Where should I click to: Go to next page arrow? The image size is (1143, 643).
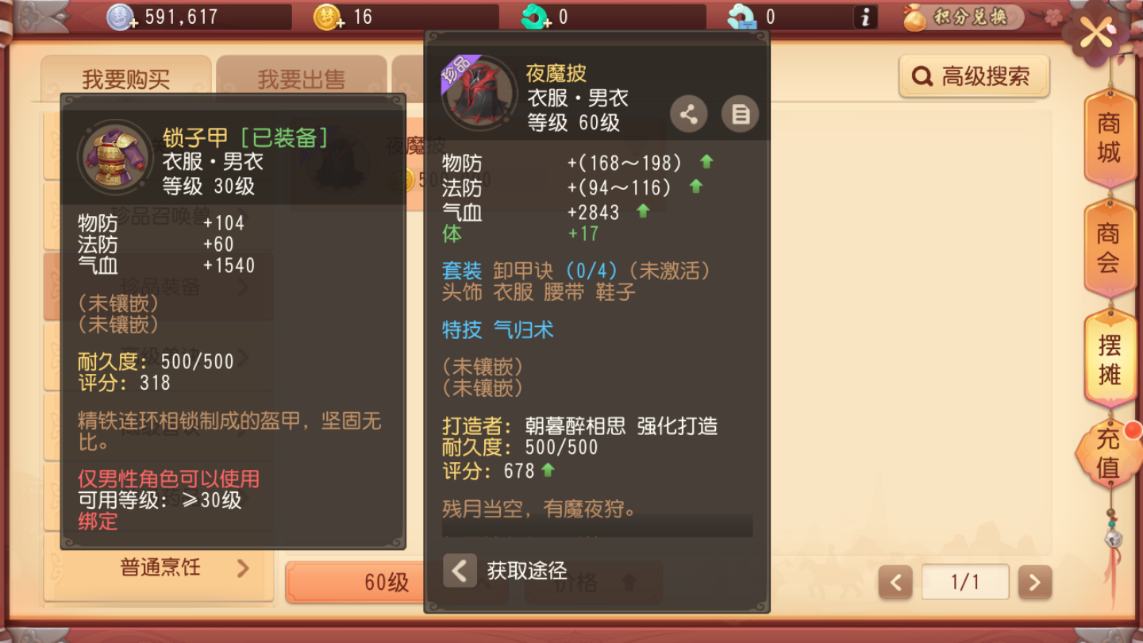1034,582
